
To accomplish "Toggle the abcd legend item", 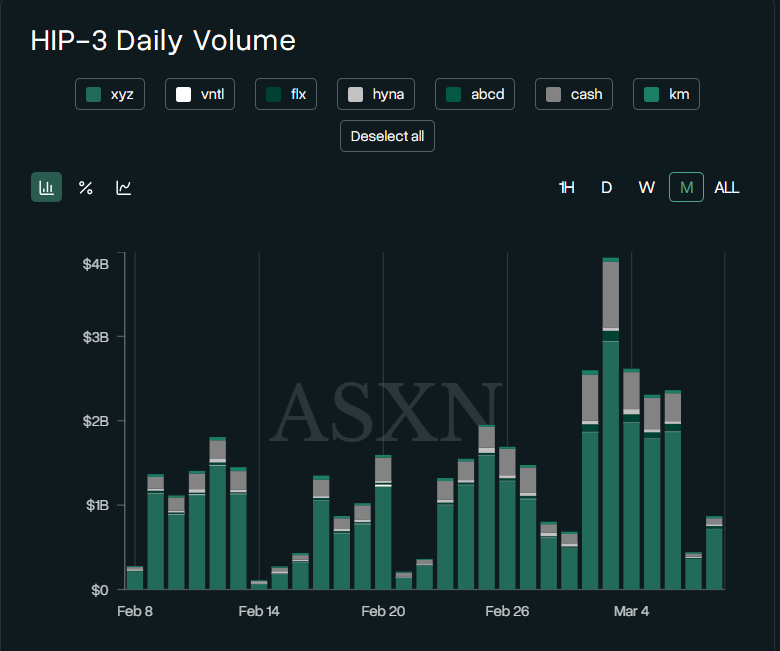I will (475, 95).
